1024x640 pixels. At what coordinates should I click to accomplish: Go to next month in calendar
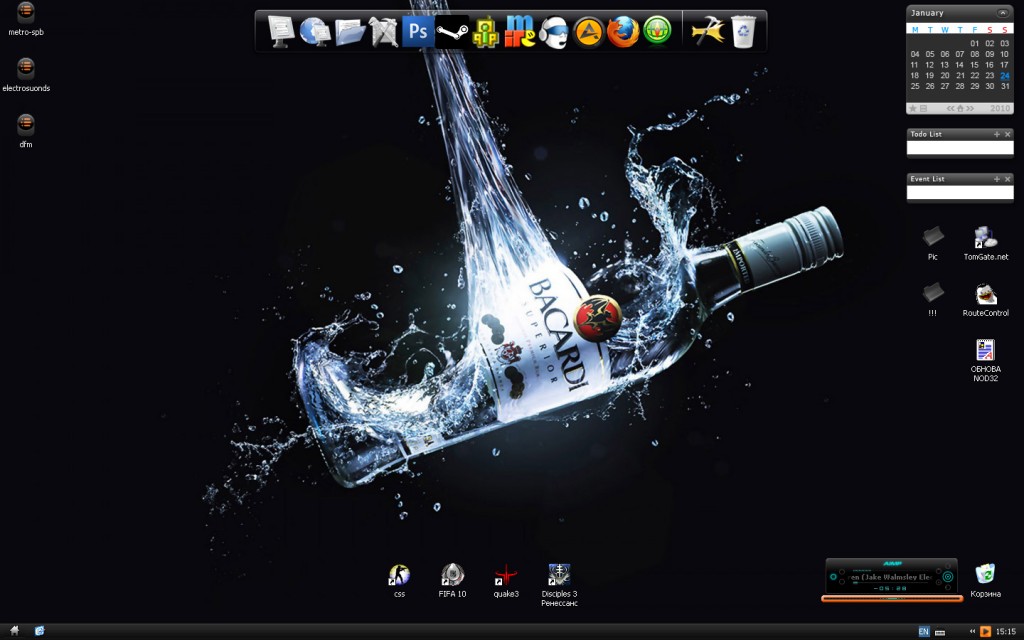pyautogui.click(x=970, y=108)
